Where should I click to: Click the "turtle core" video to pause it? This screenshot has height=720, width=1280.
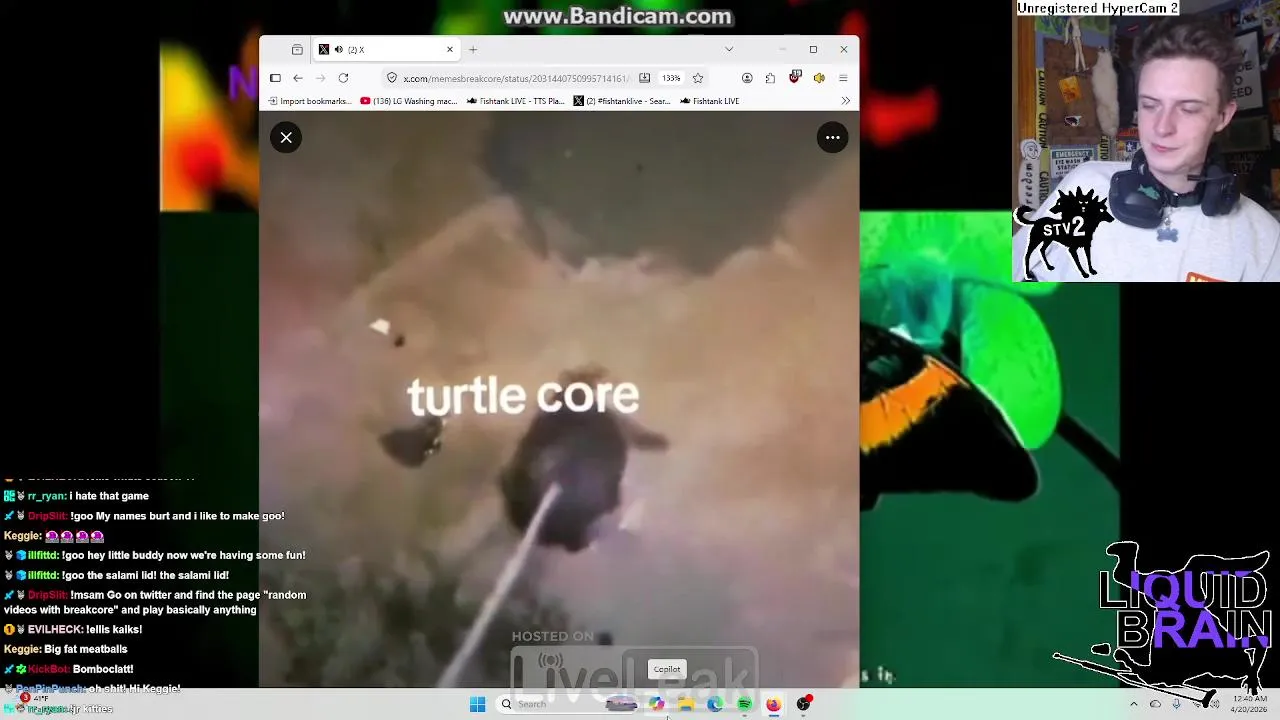coord(559,400)
